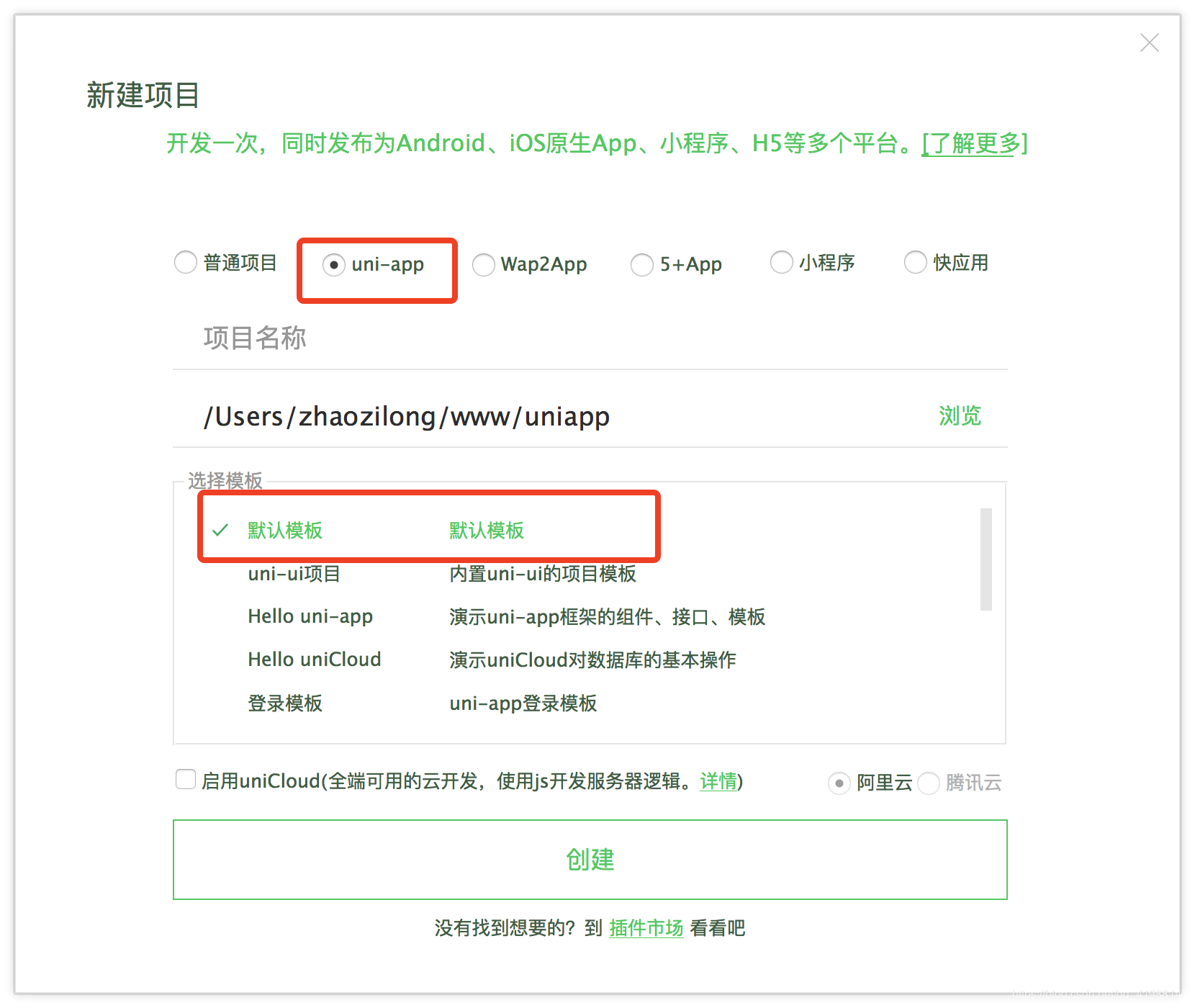
Task: Choose the uni-ui项目 template
Action: coord(294,574)
